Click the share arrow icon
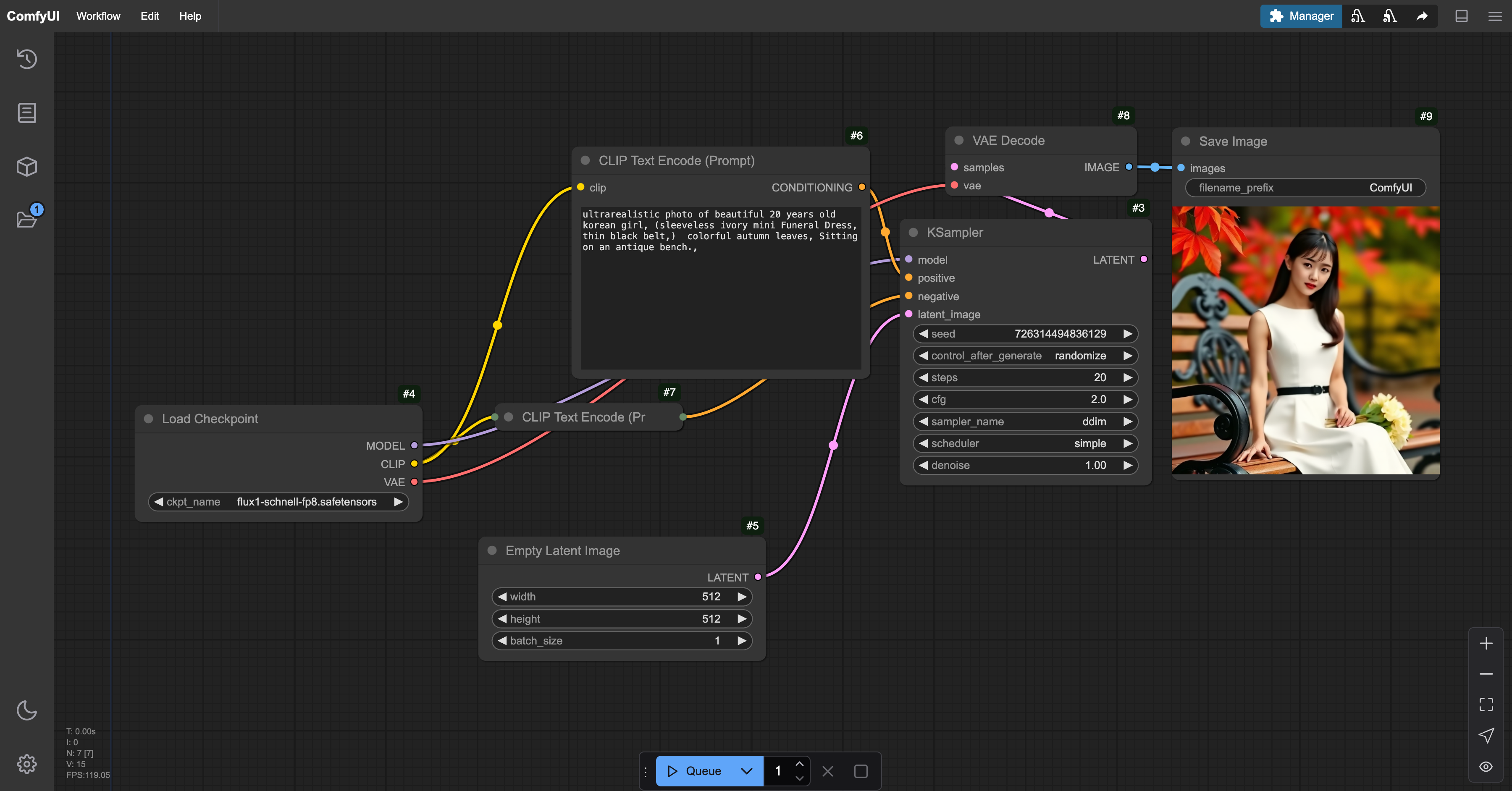The width and height of the screenshot is (1512, 791). (1422, 16)
